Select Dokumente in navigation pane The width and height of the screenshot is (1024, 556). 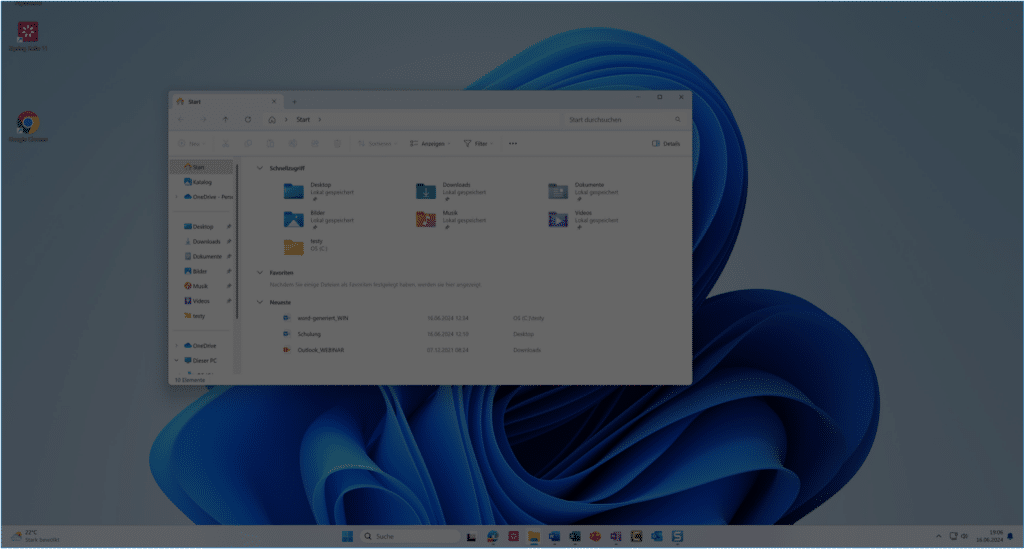click(202, 256)
